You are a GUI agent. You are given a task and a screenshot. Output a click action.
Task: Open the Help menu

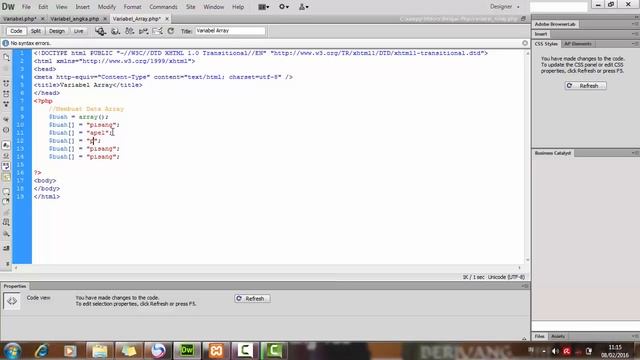[238, 7]
